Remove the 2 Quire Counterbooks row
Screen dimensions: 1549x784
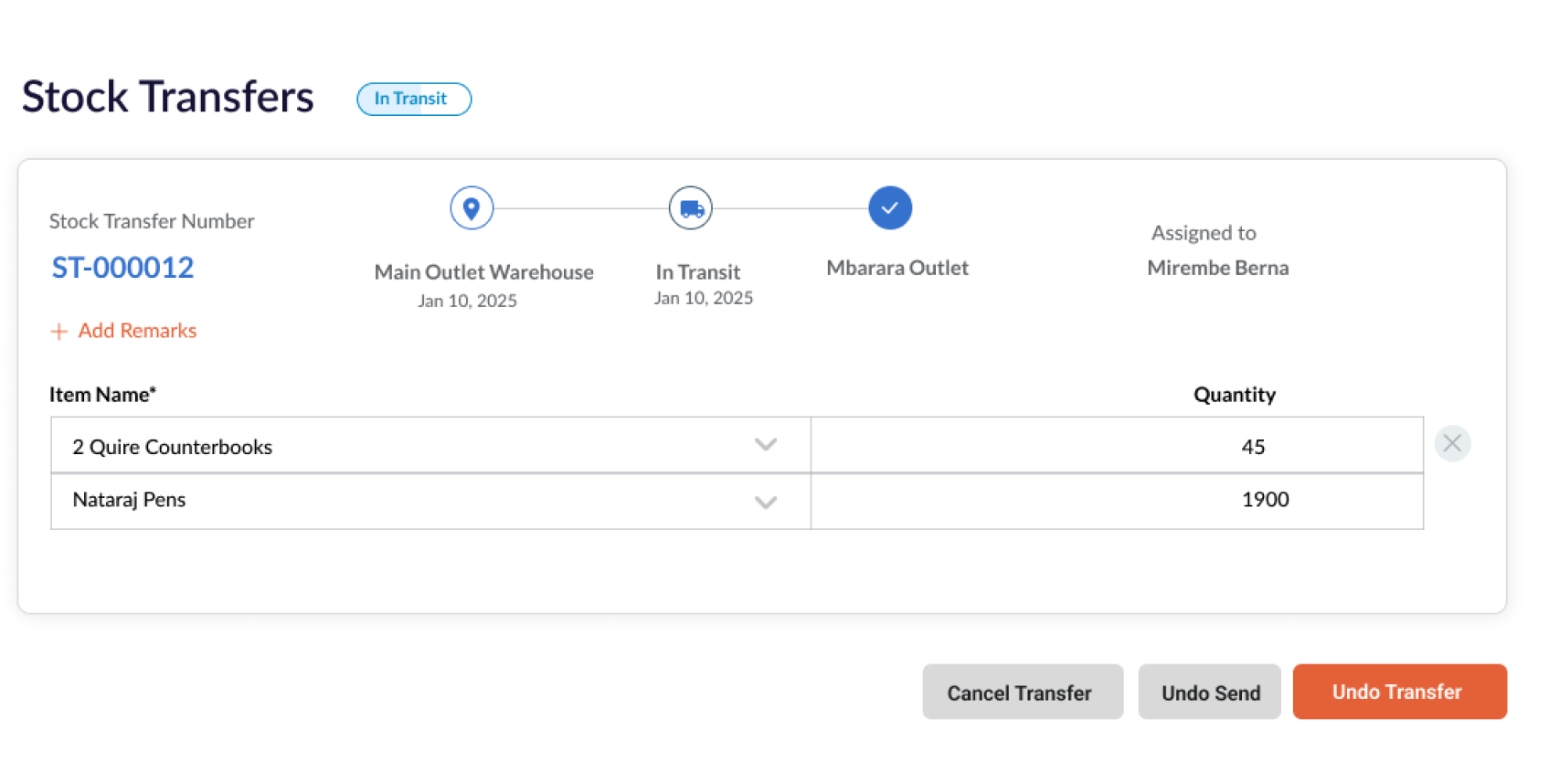click(1452, 444)
